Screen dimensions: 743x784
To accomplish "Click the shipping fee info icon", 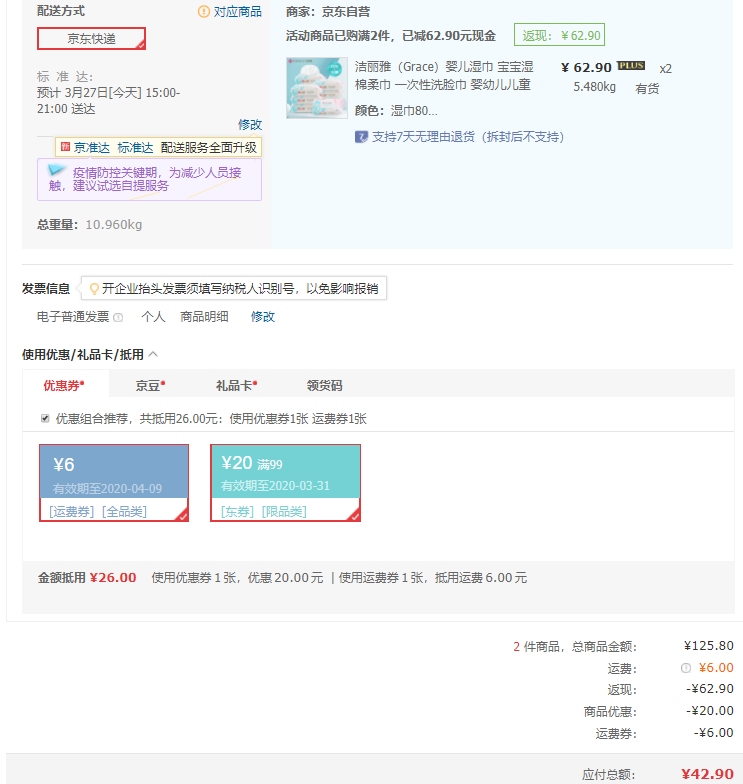I will pos(686,668).
